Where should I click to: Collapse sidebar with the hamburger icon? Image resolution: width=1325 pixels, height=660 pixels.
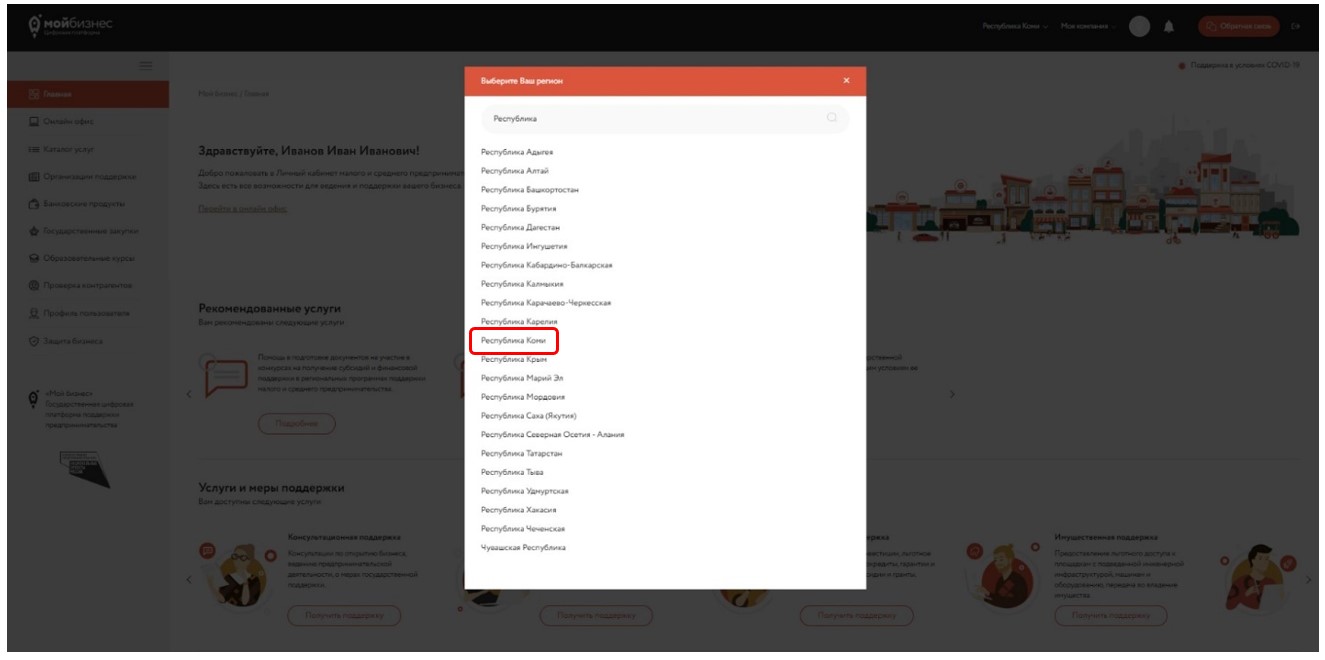tap(145, 65)
